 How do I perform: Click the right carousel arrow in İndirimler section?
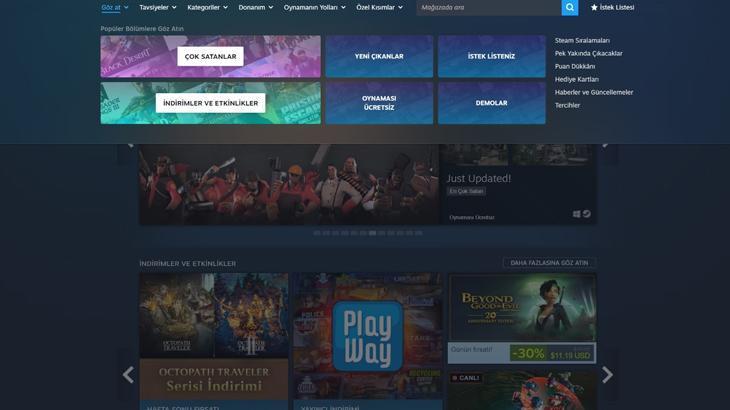[x=607, y=375]
